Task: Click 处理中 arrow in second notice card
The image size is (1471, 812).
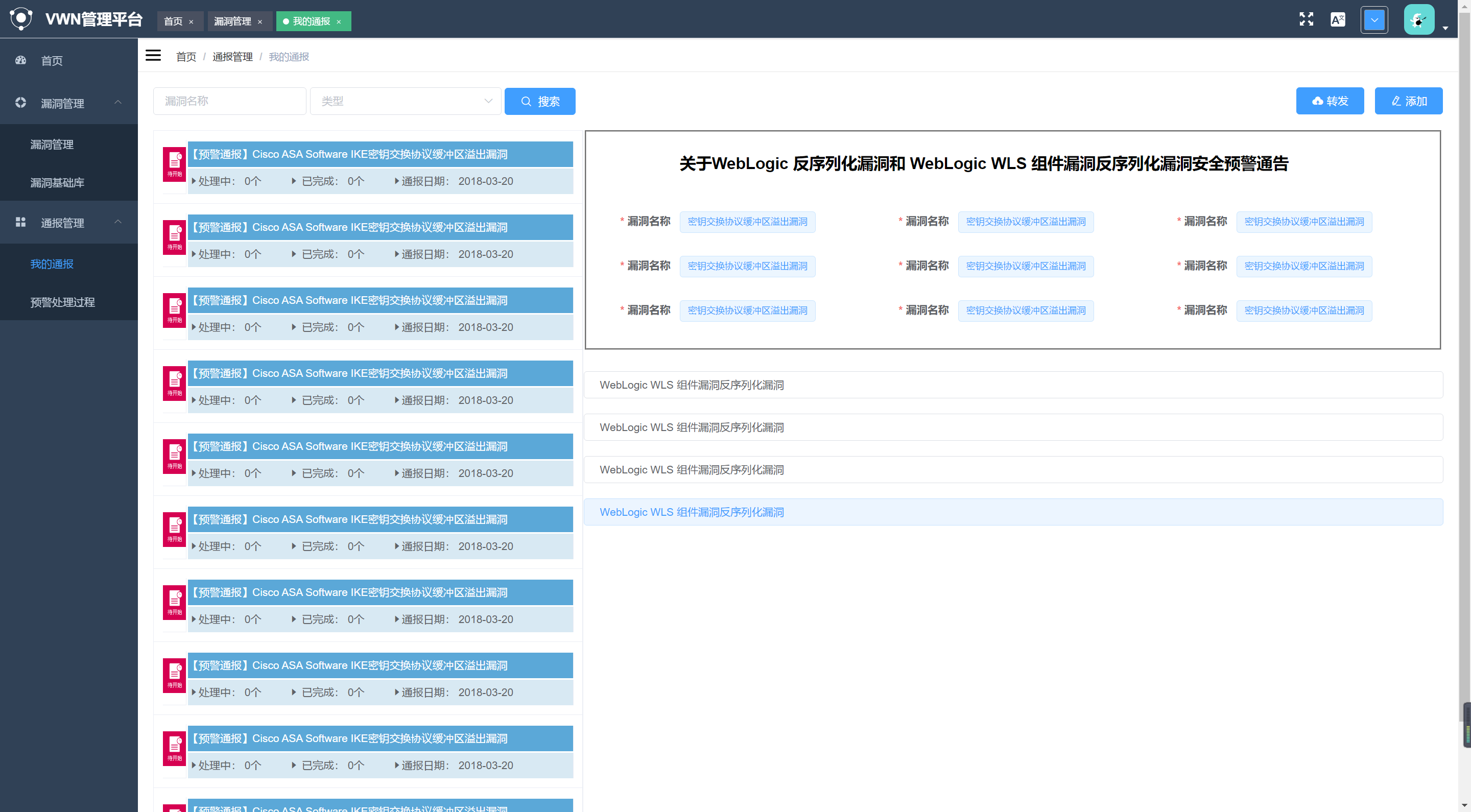Action: click(194, 254)
